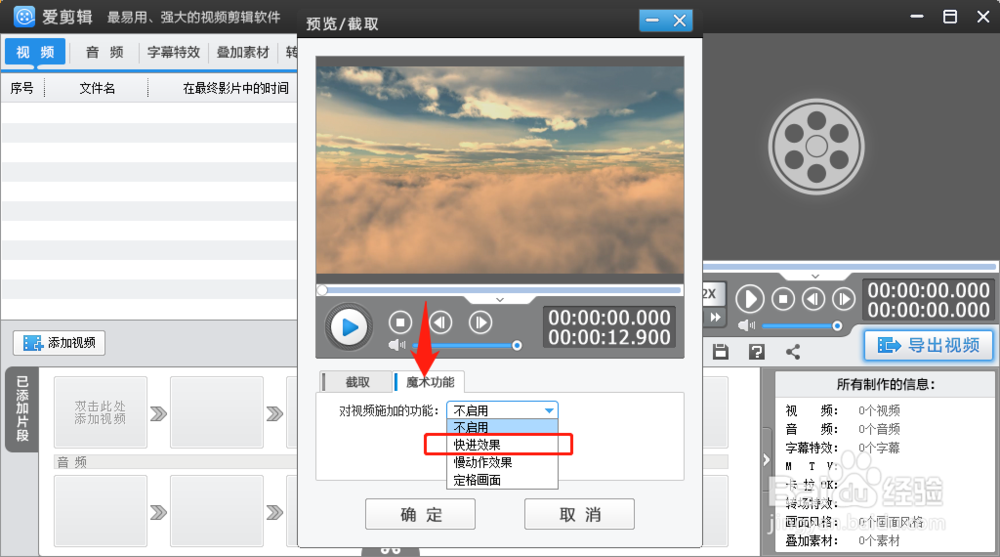This screenshot has width=1000, height=557.
Task: Step forward one frame in preview dialog
Action: pos(480,323)
